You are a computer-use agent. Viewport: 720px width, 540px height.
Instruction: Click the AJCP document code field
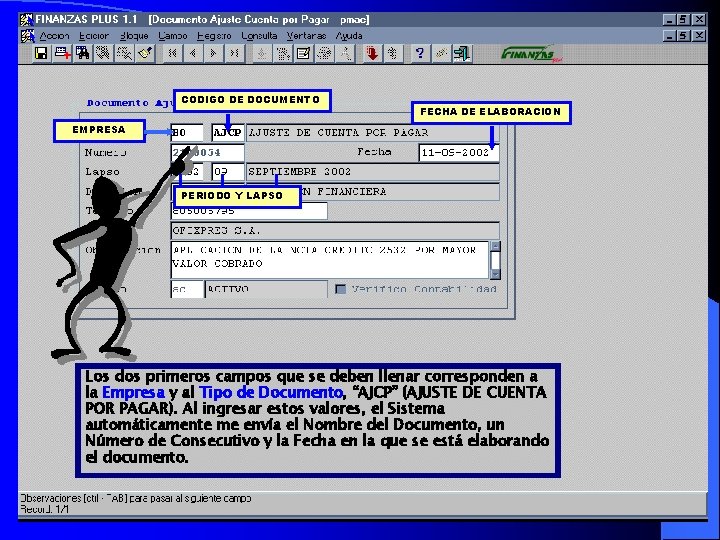(228, 133)
